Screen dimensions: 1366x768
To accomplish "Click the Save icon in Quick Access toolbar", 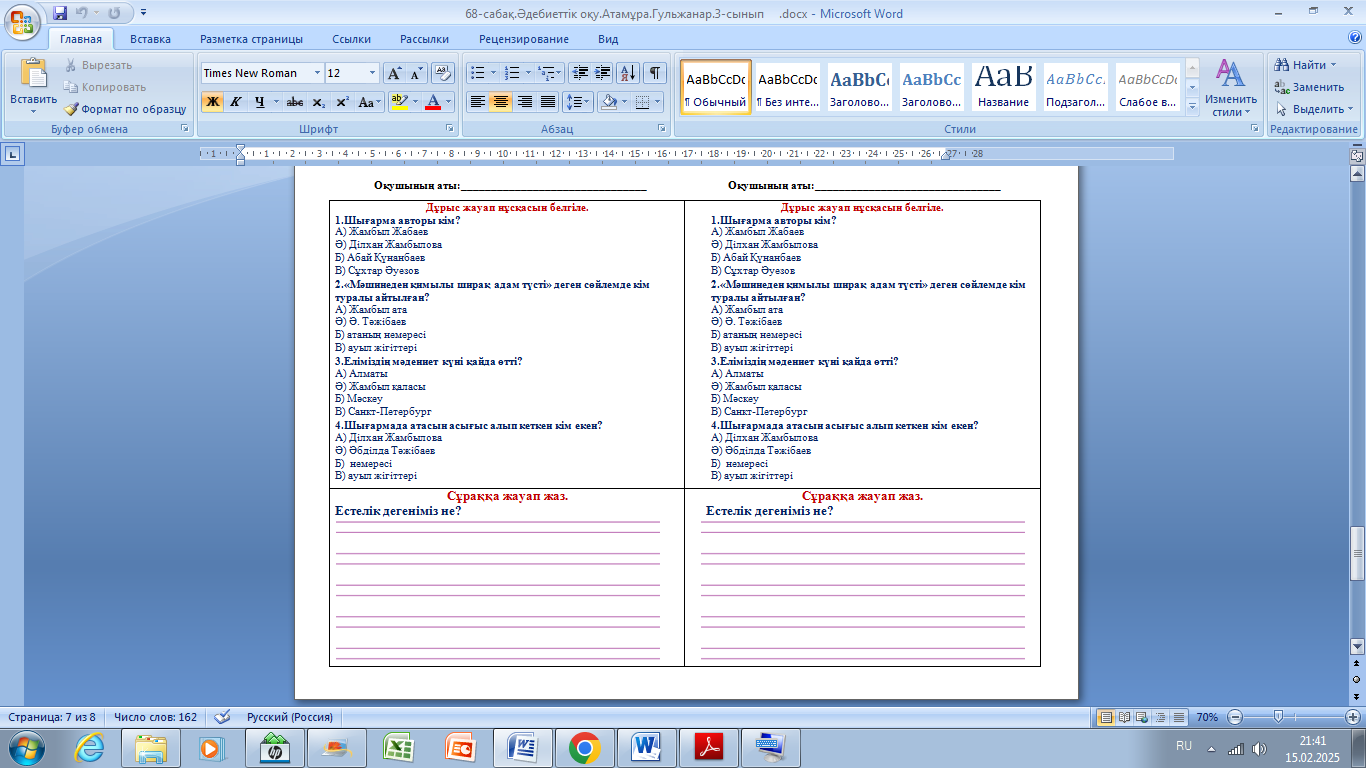I will (60, 14).
